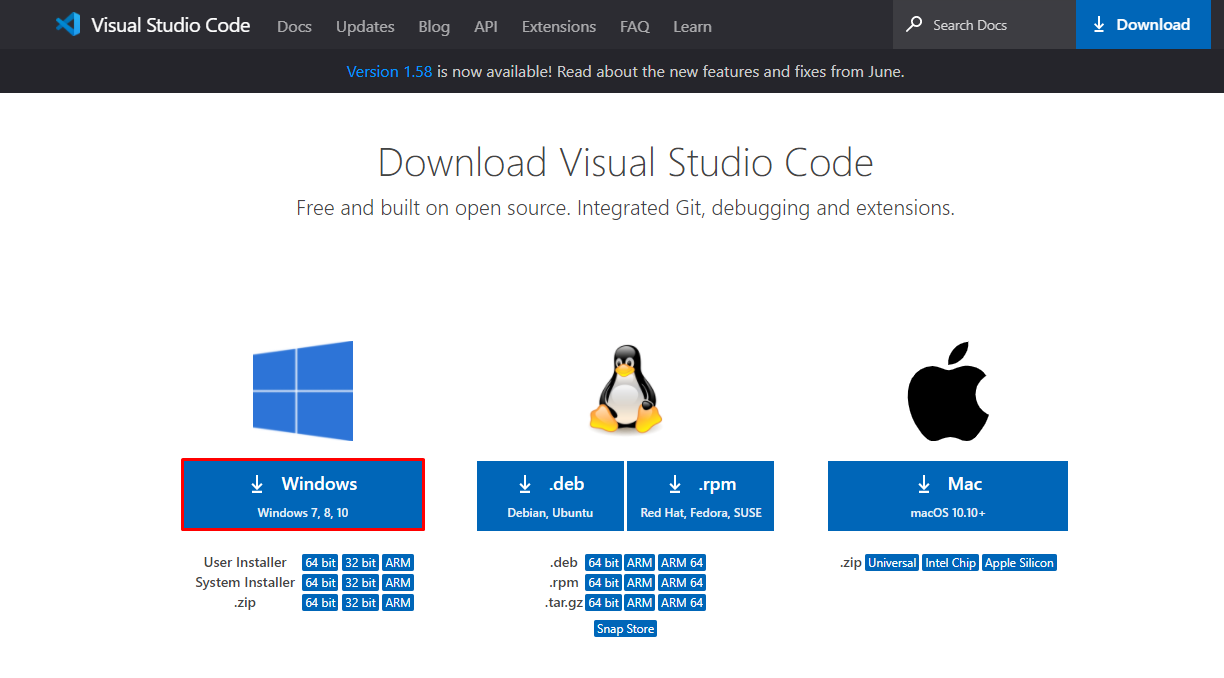The width and height of the screenshot is (1224, 678).
Task: Click the Mac download button
Action: click(948, 495)
